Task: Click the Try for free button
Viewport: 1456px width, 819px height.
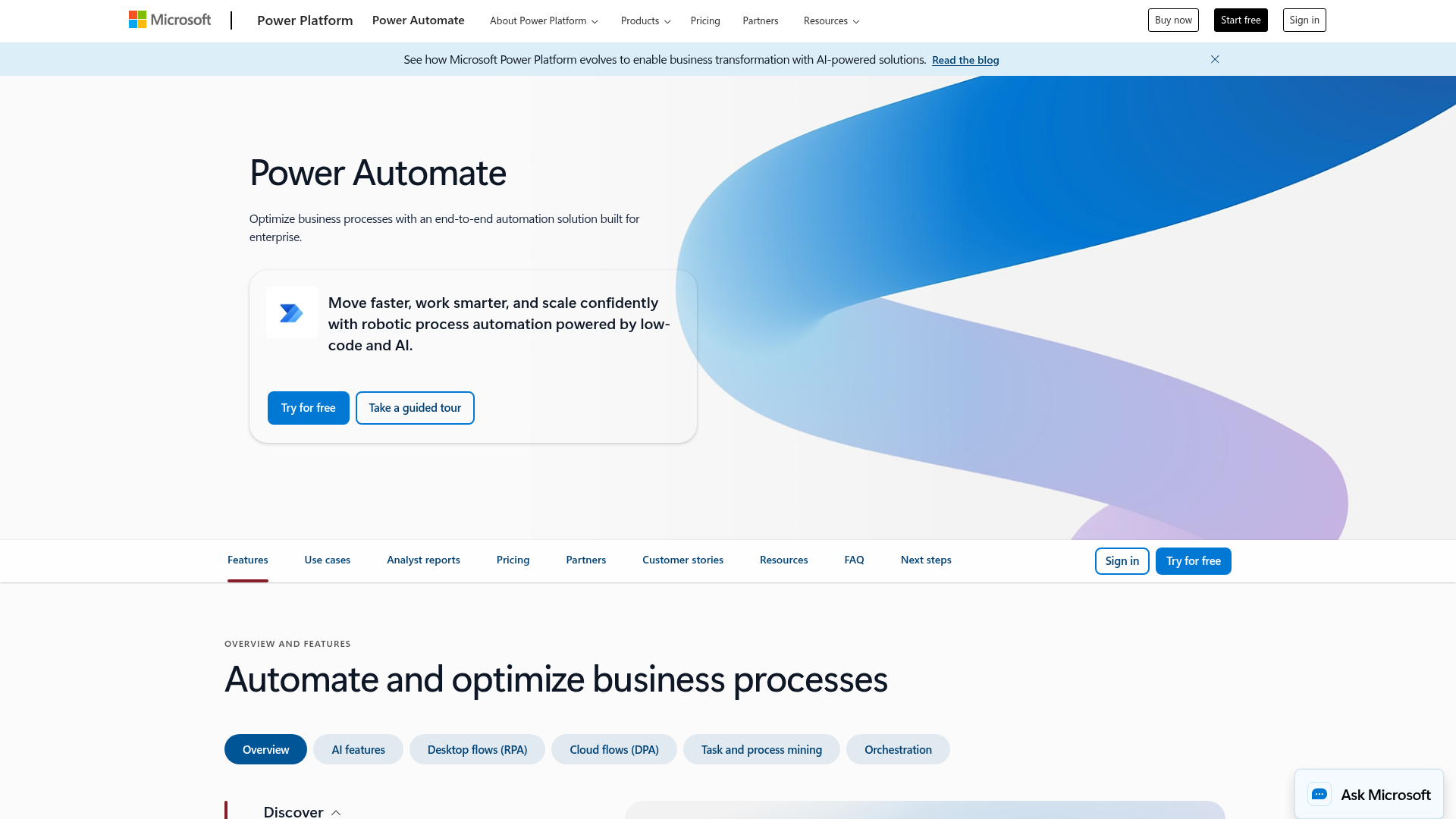Action: [x=308, y=407]
